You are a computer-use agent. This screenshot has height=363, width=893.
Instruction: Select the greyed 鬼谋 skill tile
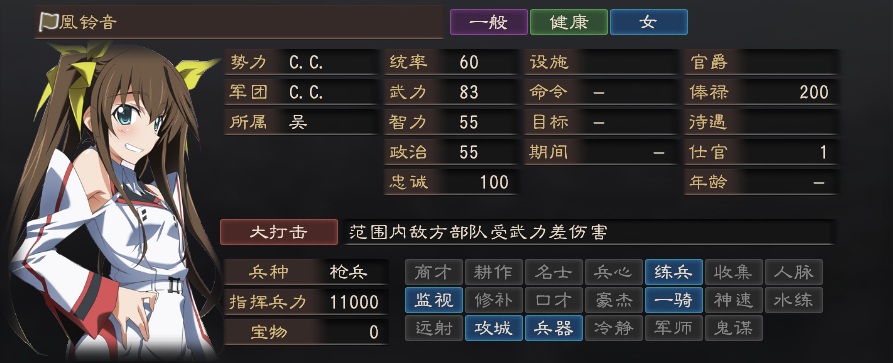tap(734, 328)
